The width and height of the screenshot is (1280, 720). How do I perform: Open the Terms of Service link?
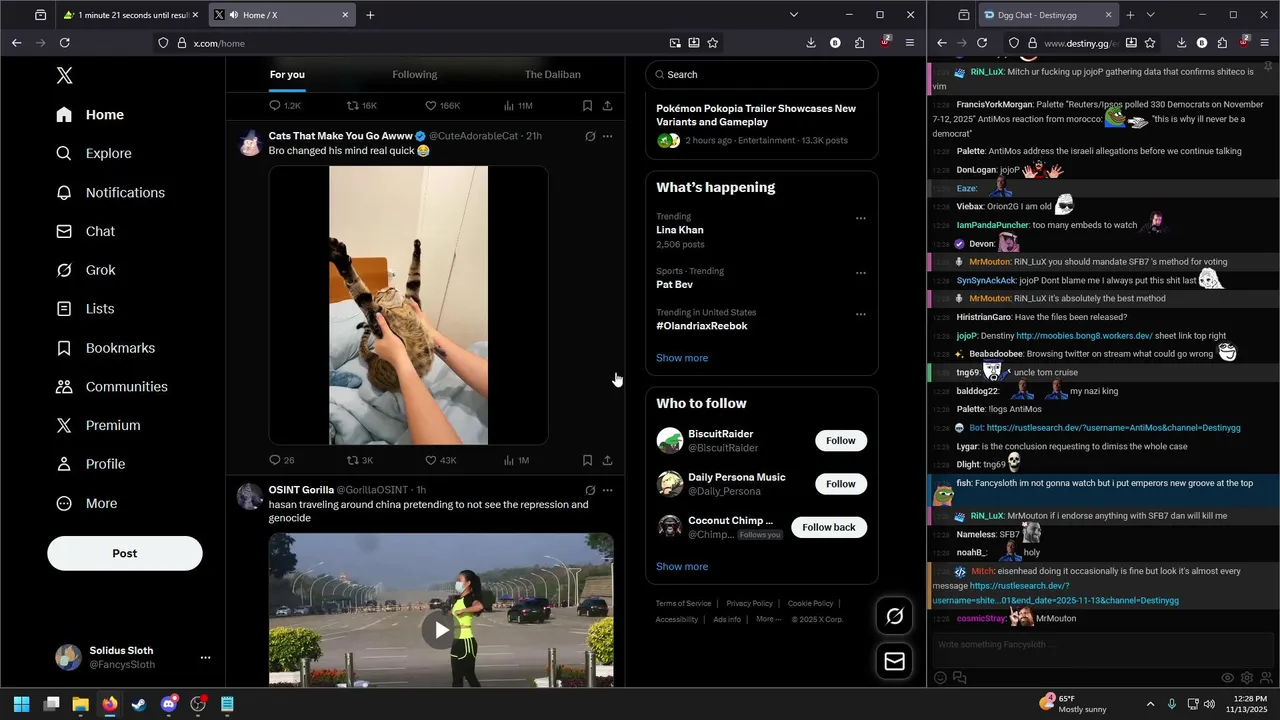point(683,603)
